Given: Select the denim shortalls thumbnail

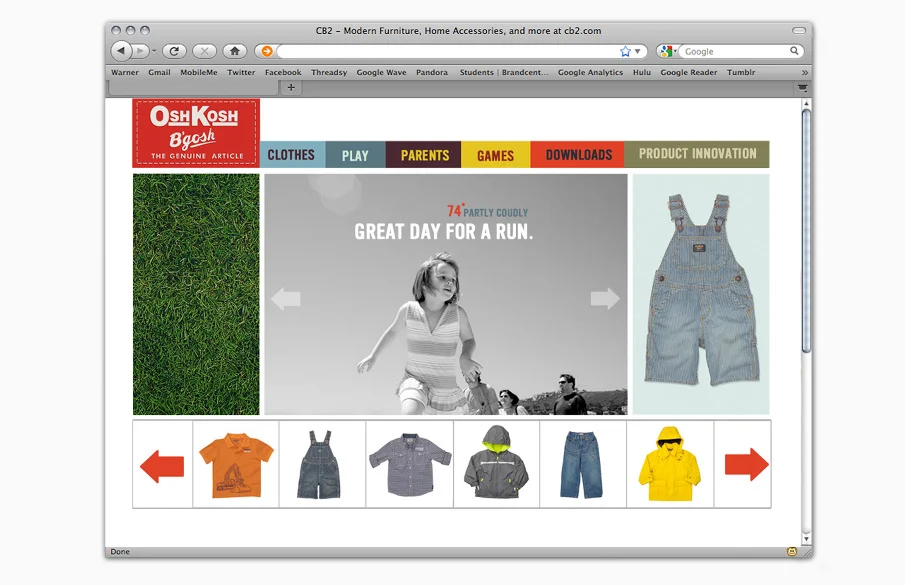Looking at the screenshot, I should (319, 464).
